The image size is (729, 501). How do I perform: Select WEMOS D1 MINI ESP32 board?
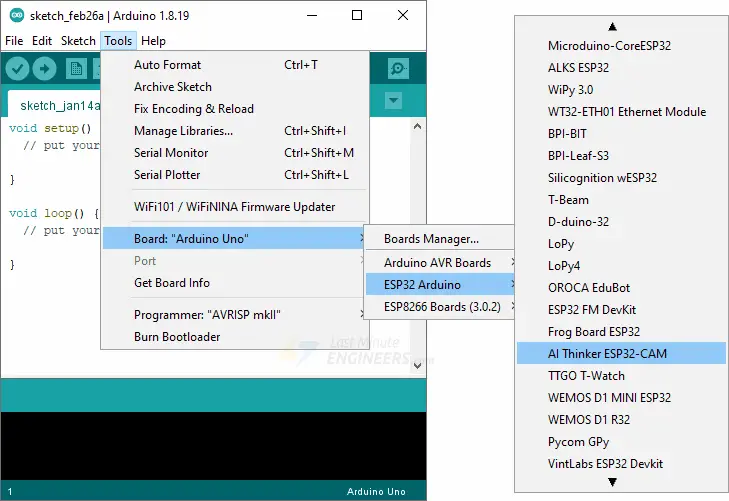[621, 397]
